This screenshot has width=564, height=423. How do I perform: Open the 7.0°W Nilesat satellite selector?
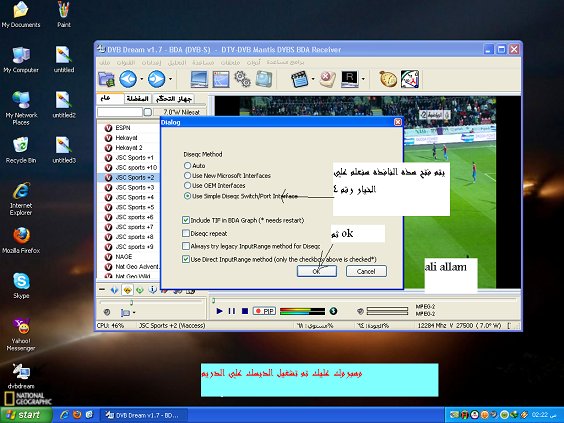(x=180, y=112)
